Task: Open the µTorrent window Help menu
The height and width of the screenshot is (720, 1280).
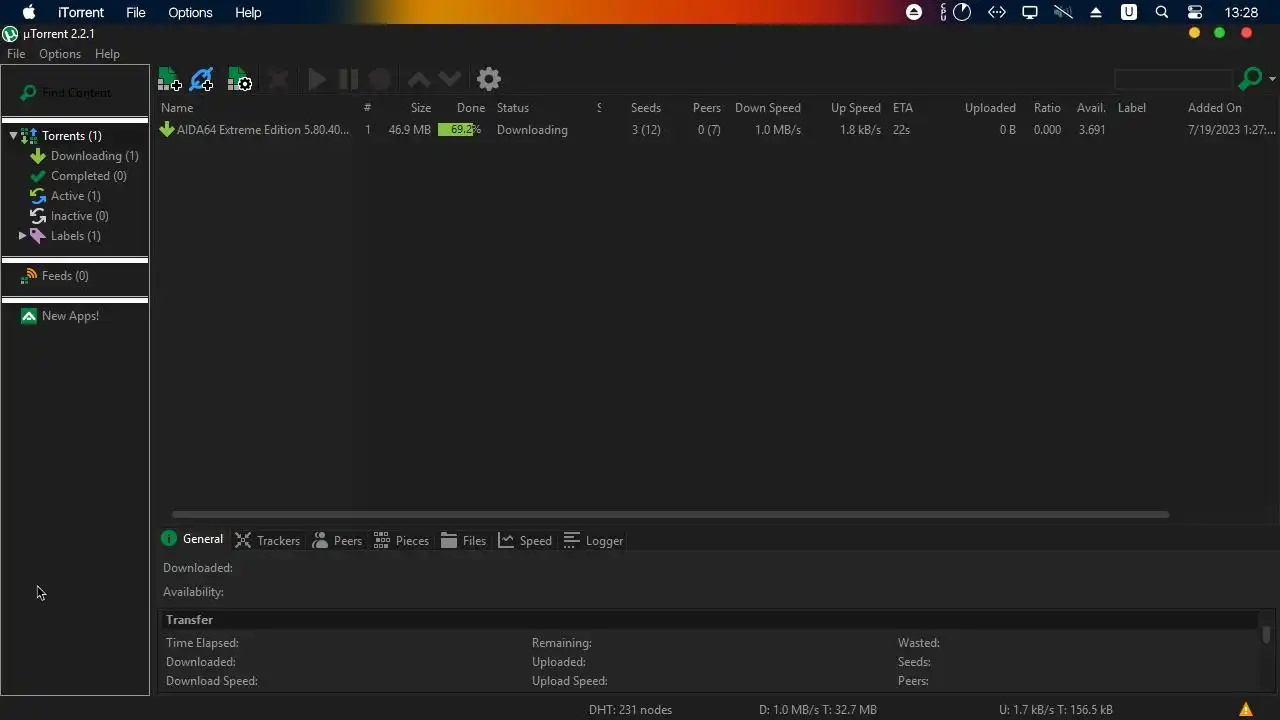Action: (107, 54)
